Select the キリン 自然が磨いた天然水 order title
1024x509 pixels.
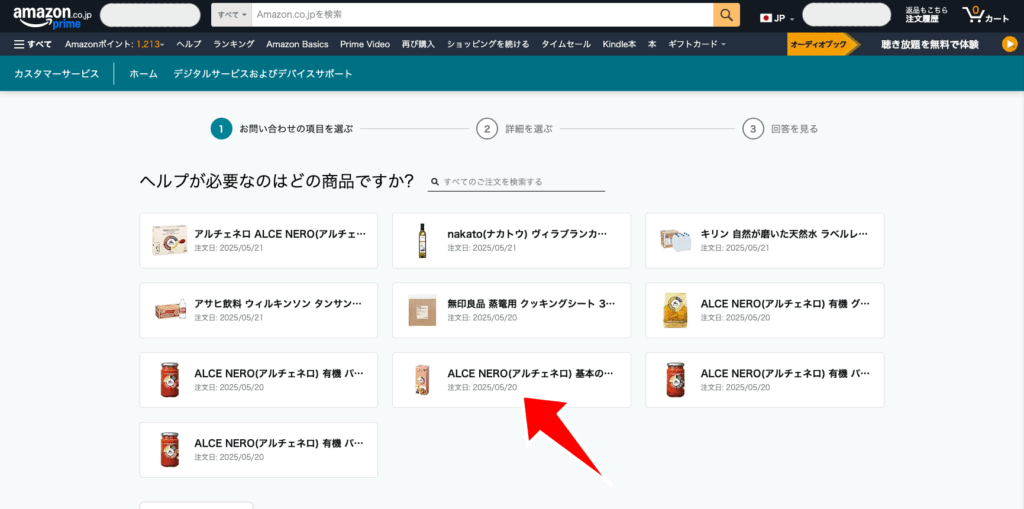(x=784, y=233)
